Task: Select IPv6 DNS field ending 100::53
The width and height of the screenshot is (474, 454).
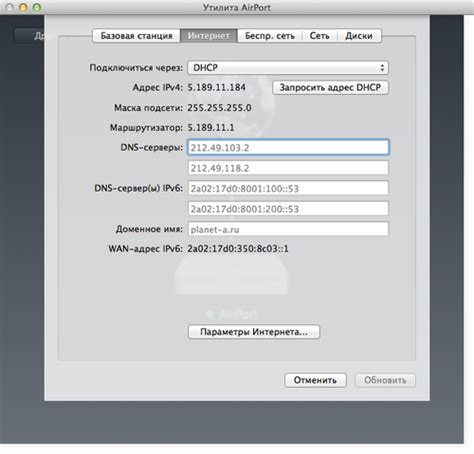Action: tap(288, 188)
